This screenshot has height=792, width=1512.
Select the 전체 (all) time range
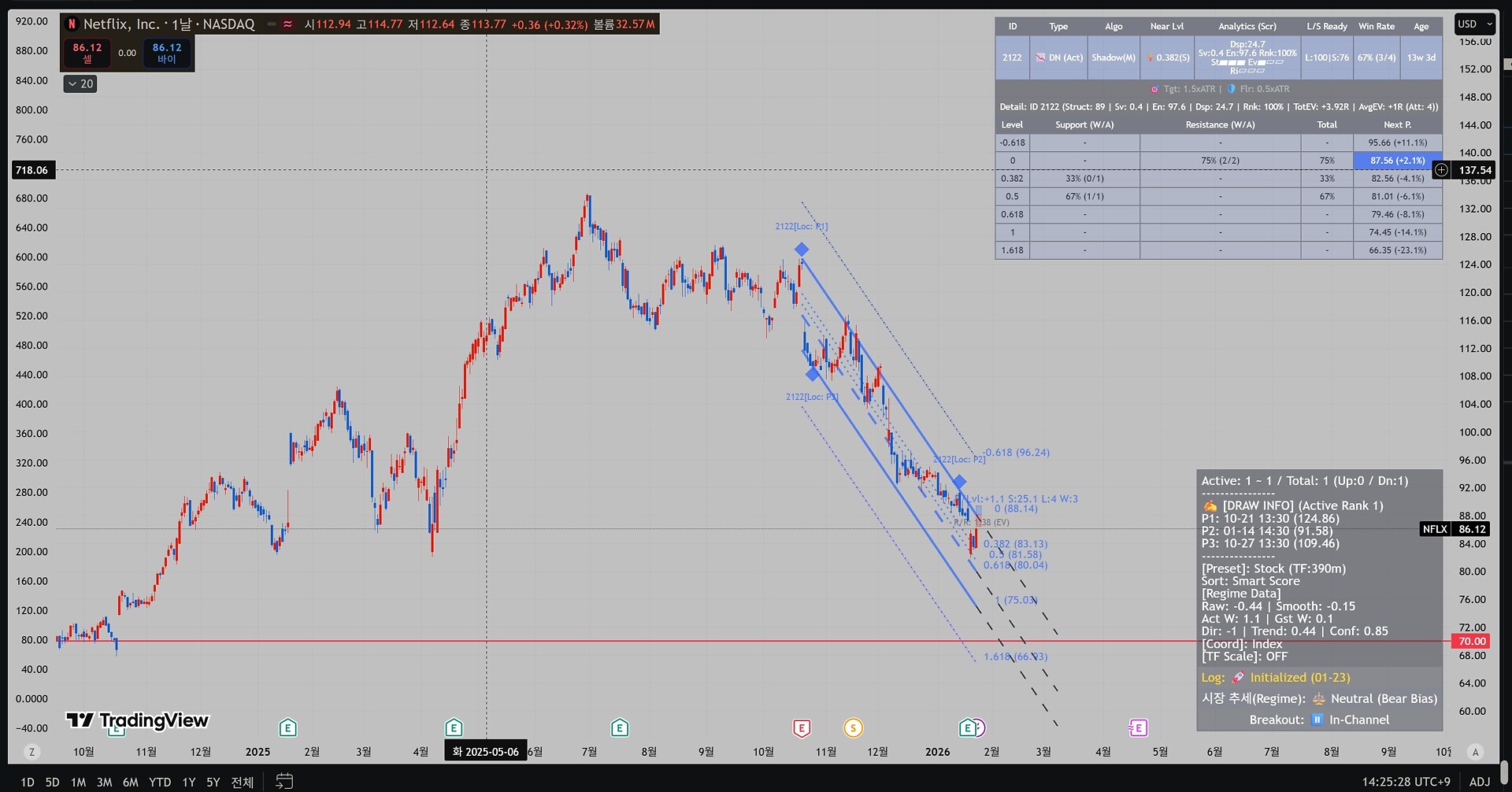(x=243, y=782)
